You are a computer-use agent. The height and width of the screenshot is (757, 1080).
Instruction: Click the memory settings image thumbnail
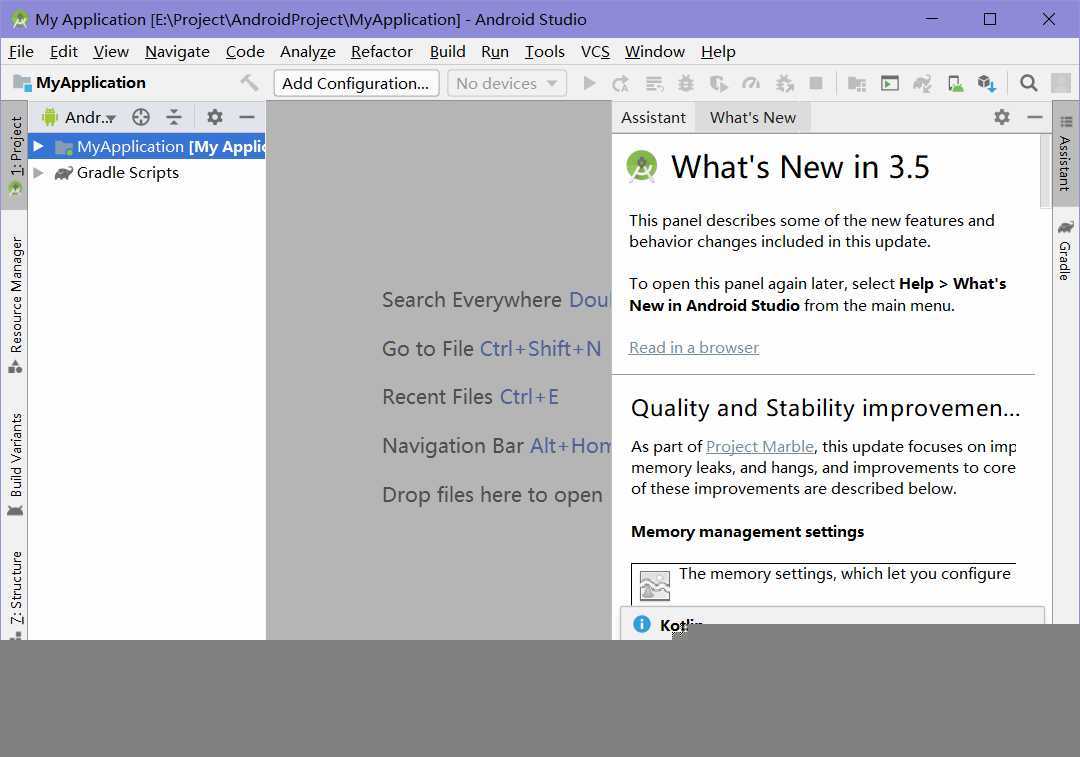pyautogui.click(x=654, y=586)
